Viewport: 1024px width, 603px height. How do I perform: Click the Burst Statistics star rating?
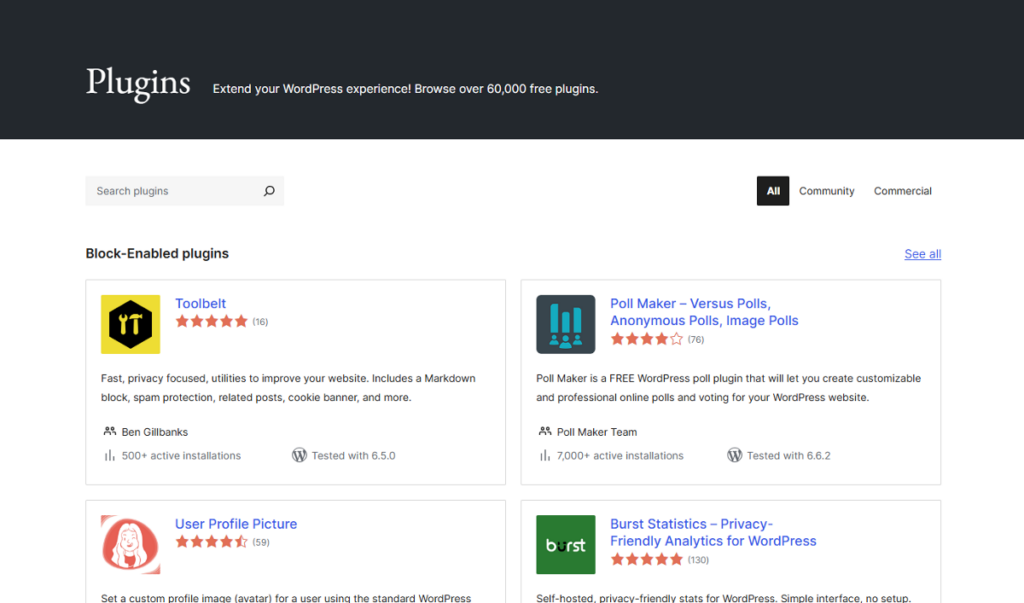(647, 559)
